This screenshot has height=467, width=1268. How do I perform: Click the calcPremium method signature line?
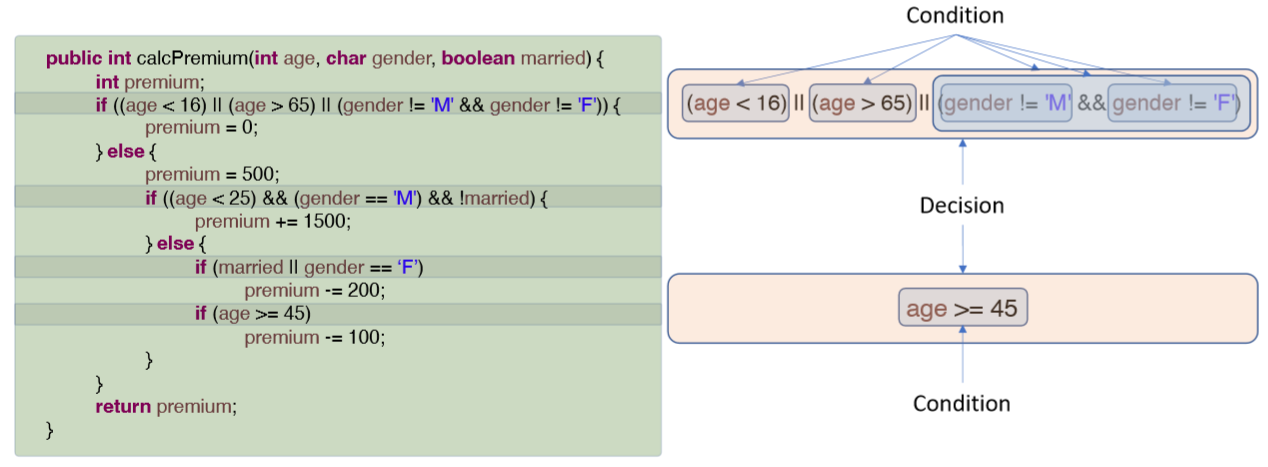click(x=326, y=58)
